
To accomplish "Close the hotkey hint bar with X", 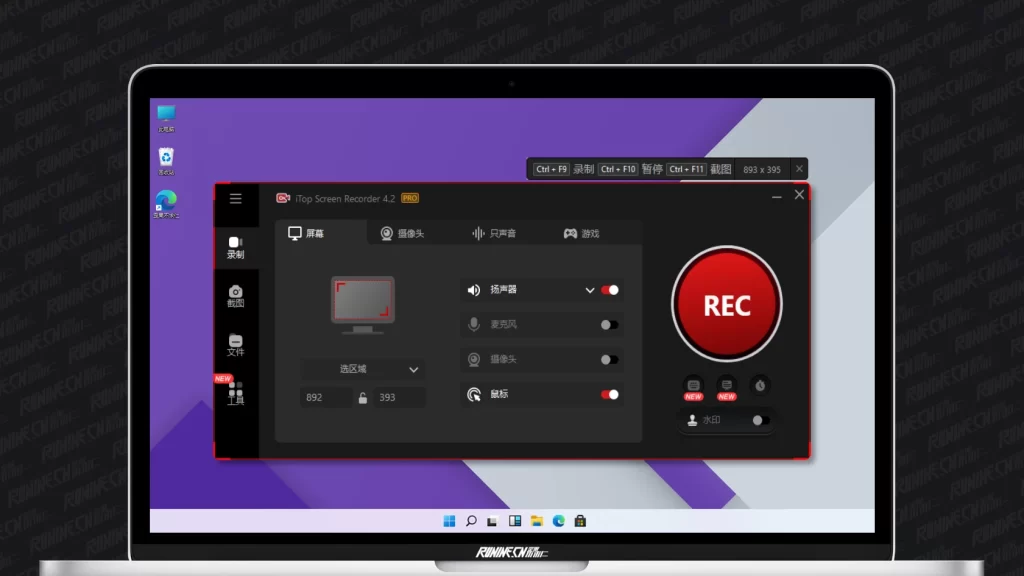I will (798, 169).
